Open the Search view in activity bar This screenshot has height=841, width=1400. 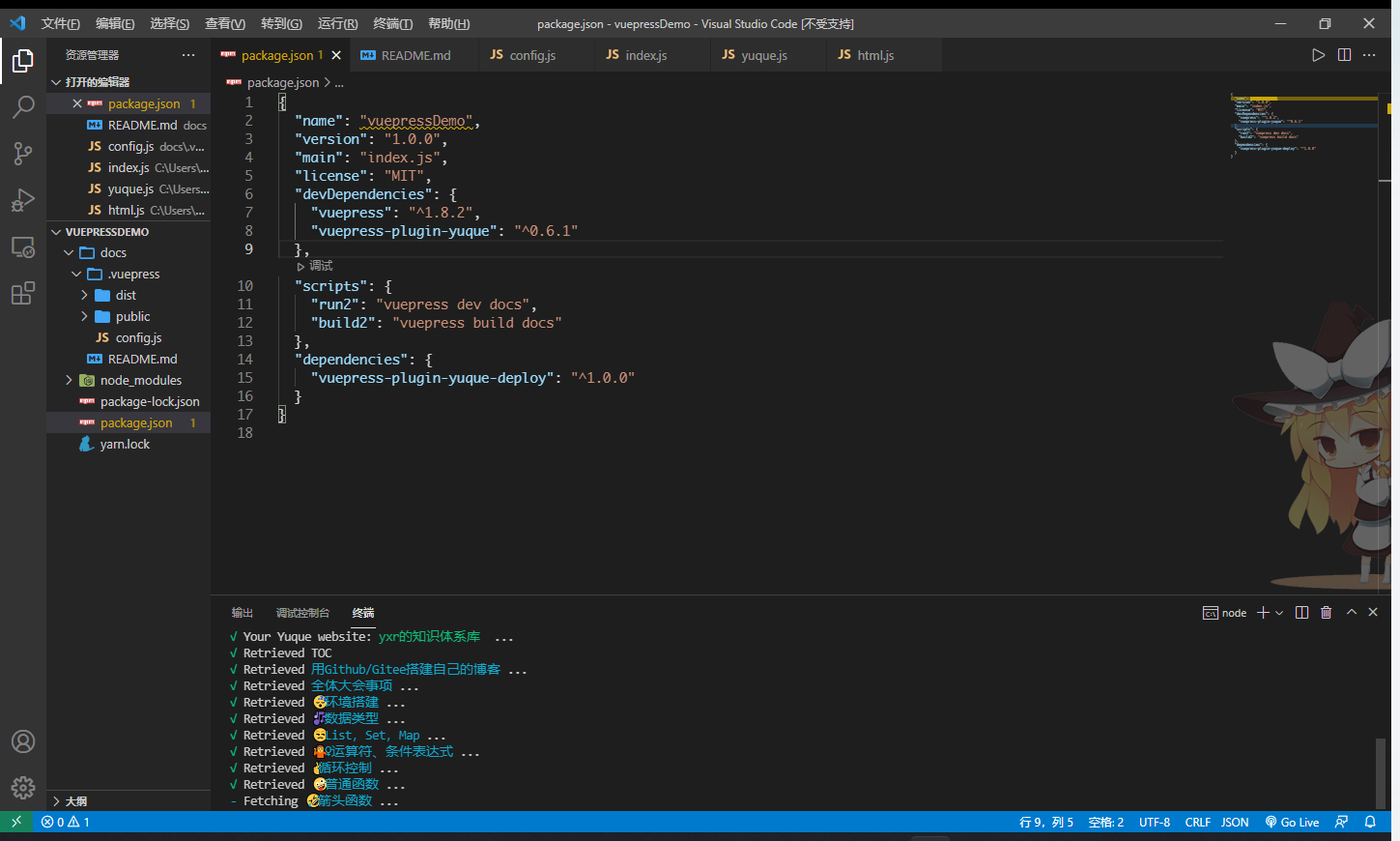(x=23, y=106)
